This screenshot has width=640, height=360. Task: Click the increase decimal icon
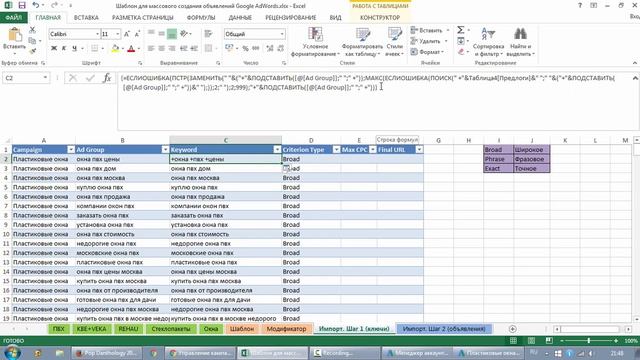269,49
